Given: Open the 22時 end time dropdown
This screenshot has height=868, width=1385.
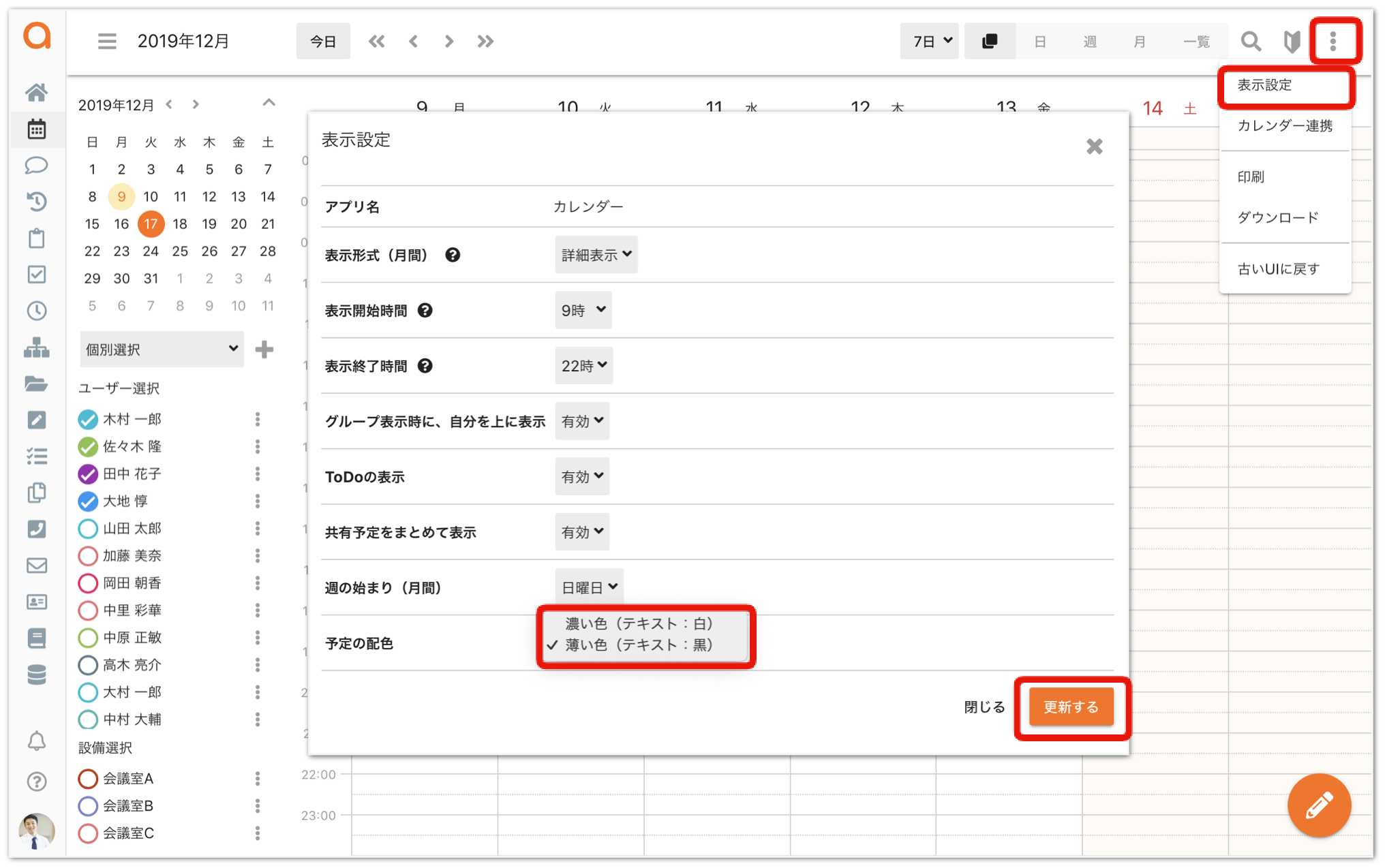Looking at the screenshot, I should point(584,366).
